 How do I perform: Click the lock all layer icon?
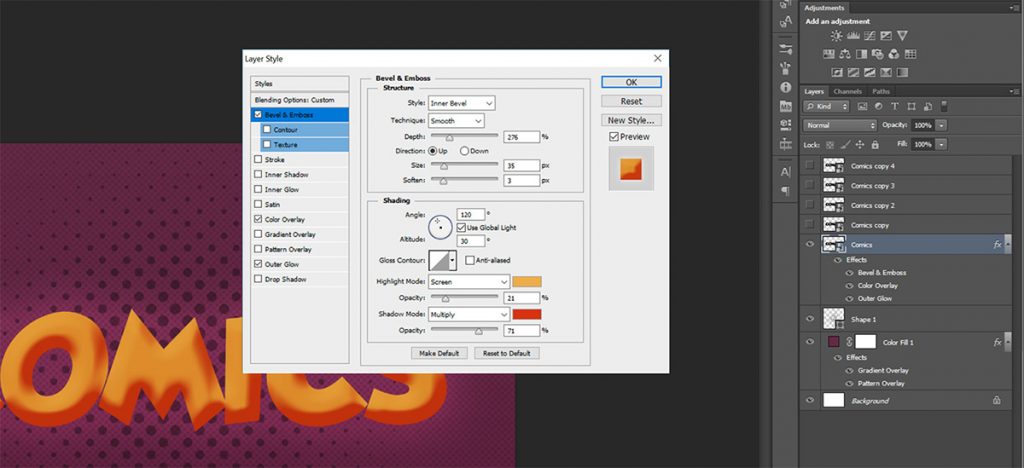[x=873, y=144]
